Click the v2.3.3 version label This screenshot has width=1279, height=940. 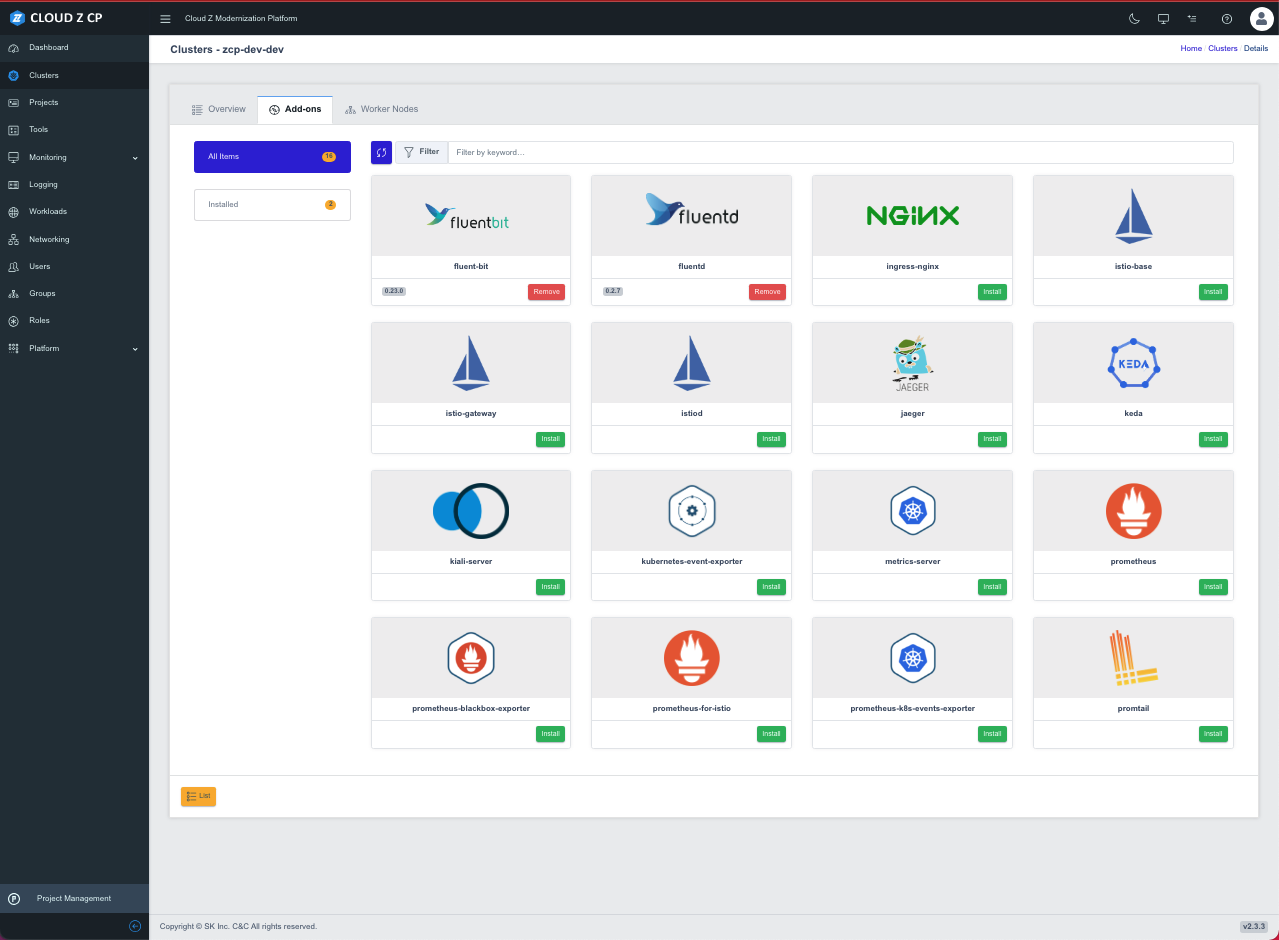tap(1254, 927)
